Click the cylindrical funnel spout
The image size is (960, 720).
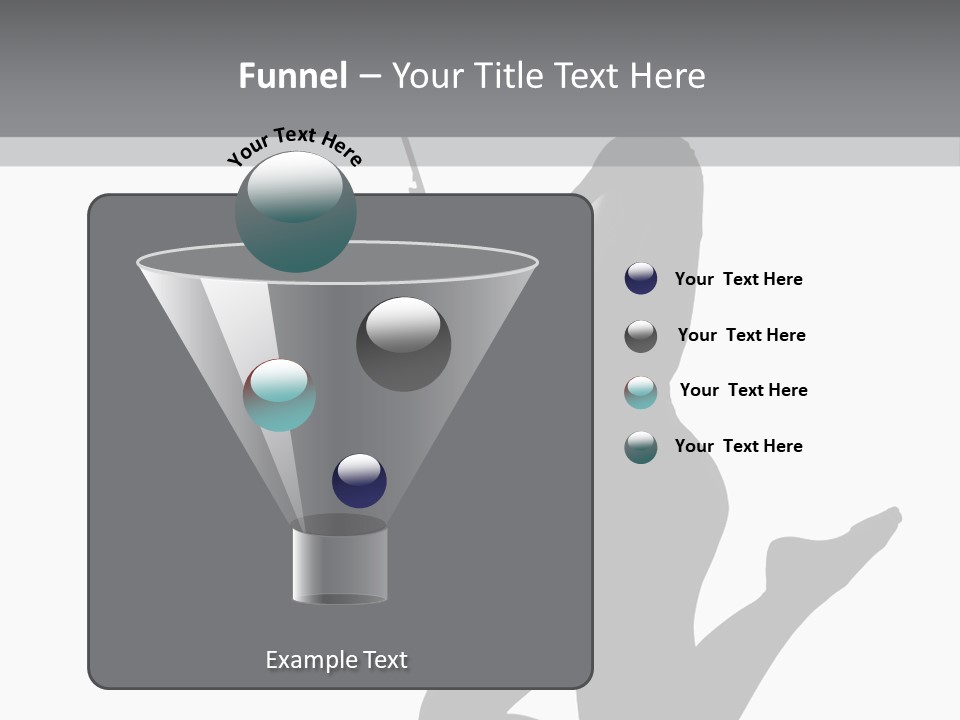coord(340,565)
